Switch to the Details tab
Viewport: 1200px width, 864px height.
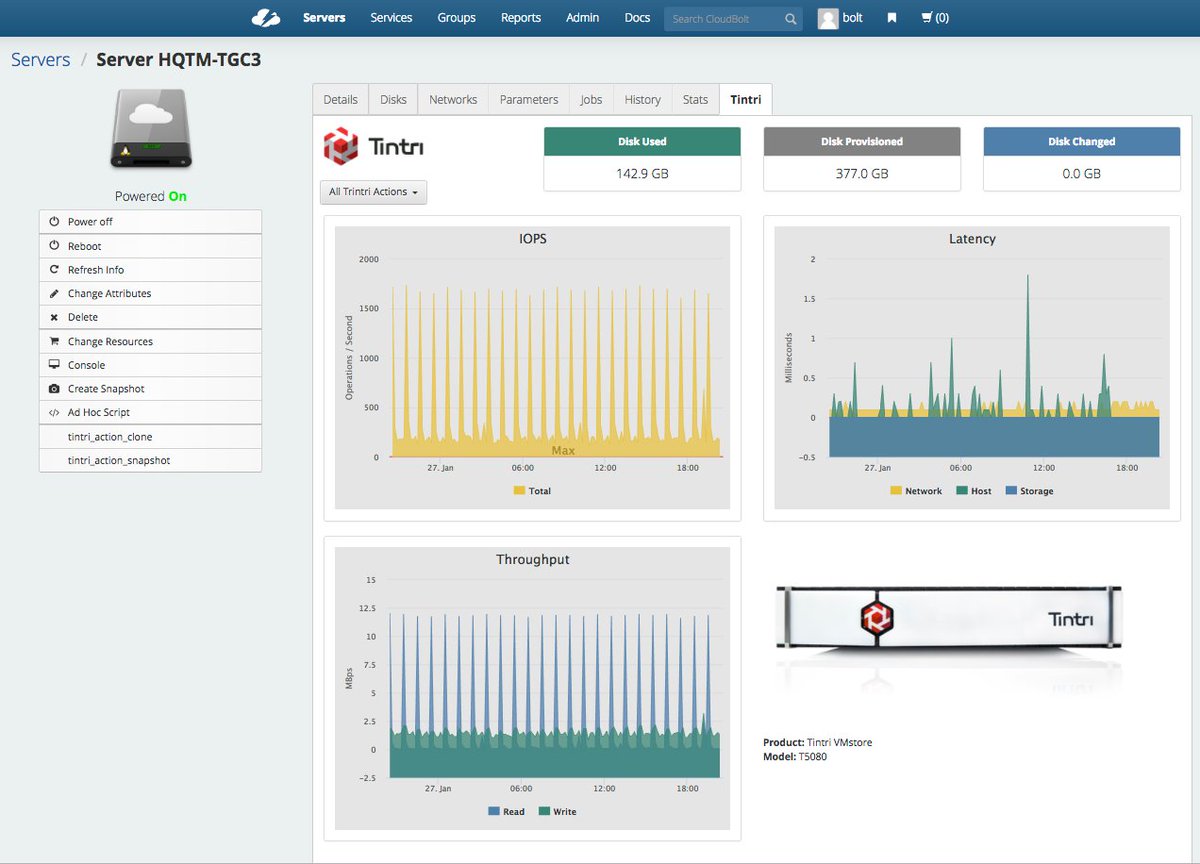point(340,99)
